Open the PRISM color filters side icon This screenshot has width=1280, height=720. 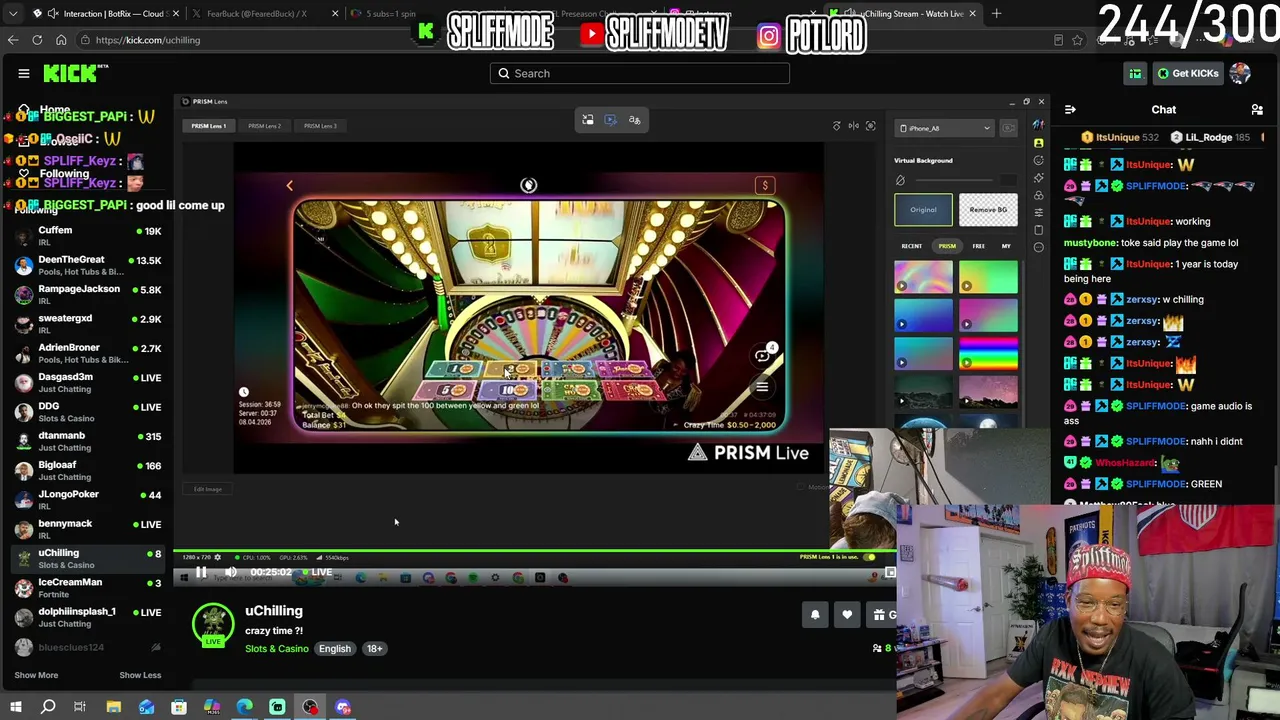(x=1039, y=195)
